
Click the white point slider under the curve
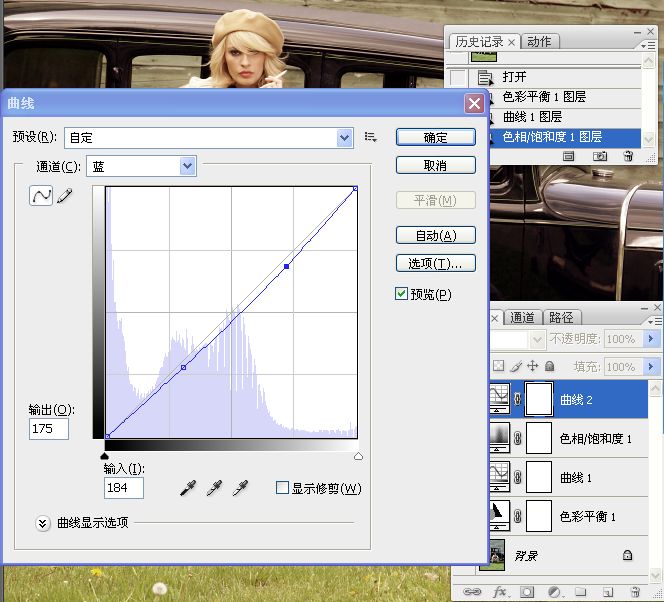coord(358,456)
